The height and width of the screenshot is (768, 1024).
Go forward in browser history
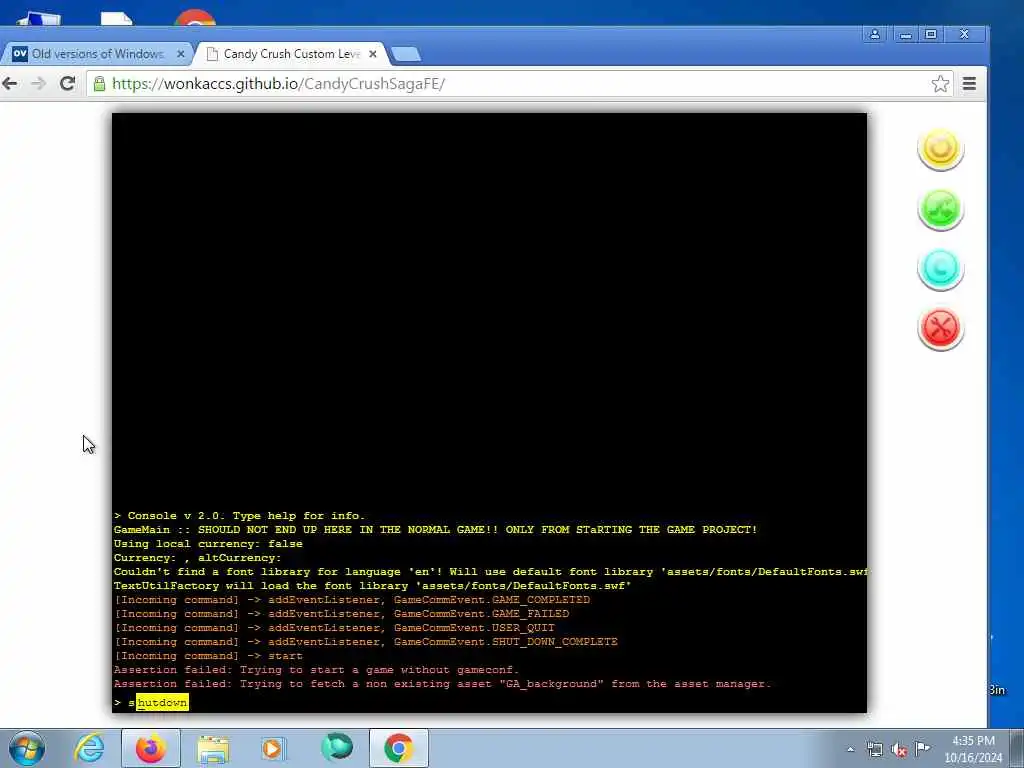point(39,84)
